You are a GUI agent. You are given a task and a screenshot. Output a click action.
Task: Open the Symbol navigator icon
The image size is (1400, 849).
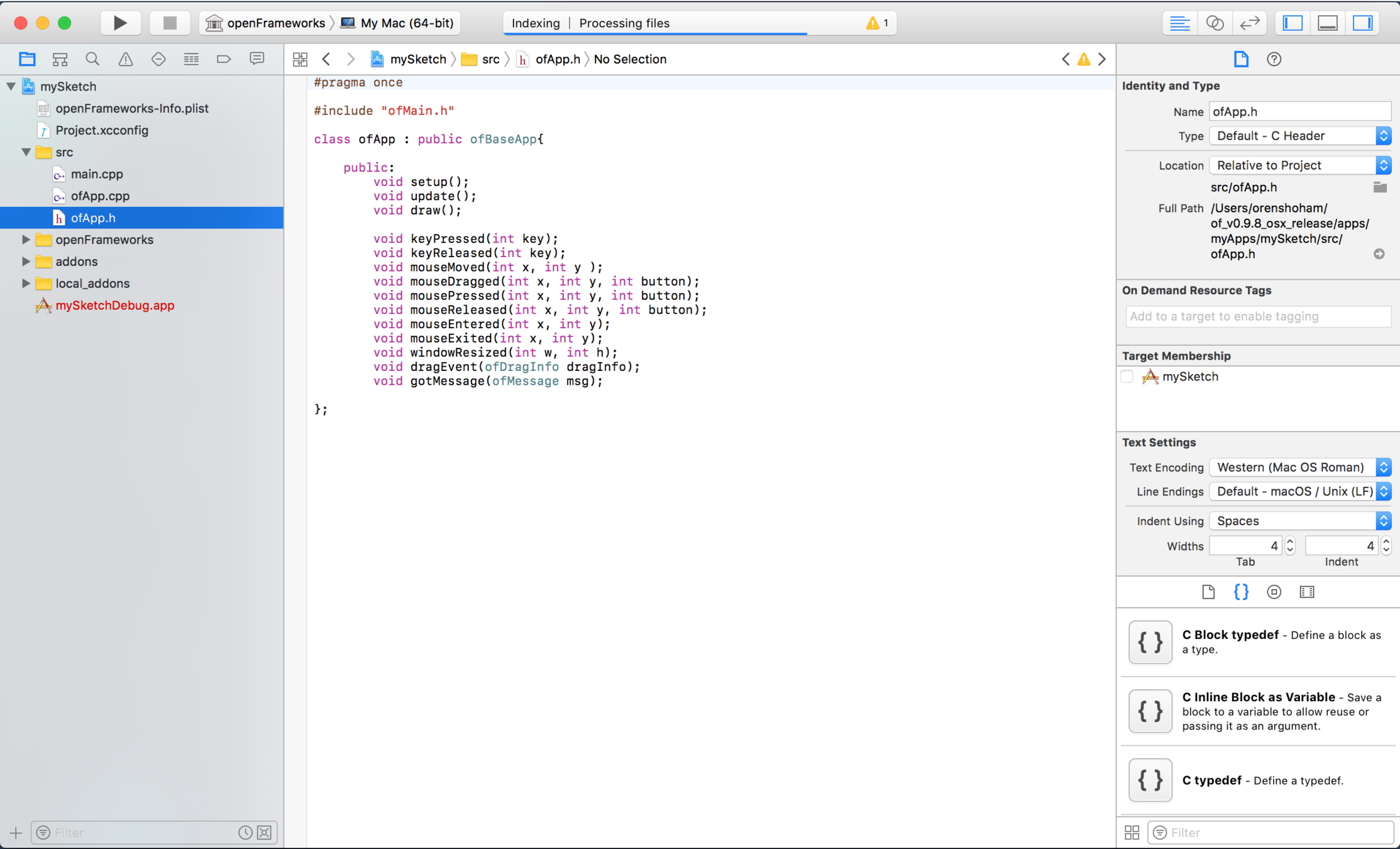point(60,59)
